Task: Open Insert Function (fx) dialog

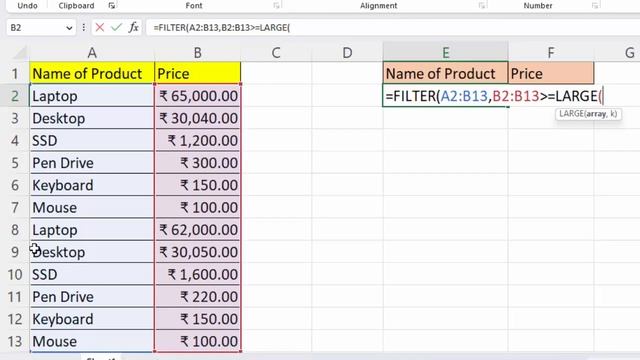Action: coord(133,27)
